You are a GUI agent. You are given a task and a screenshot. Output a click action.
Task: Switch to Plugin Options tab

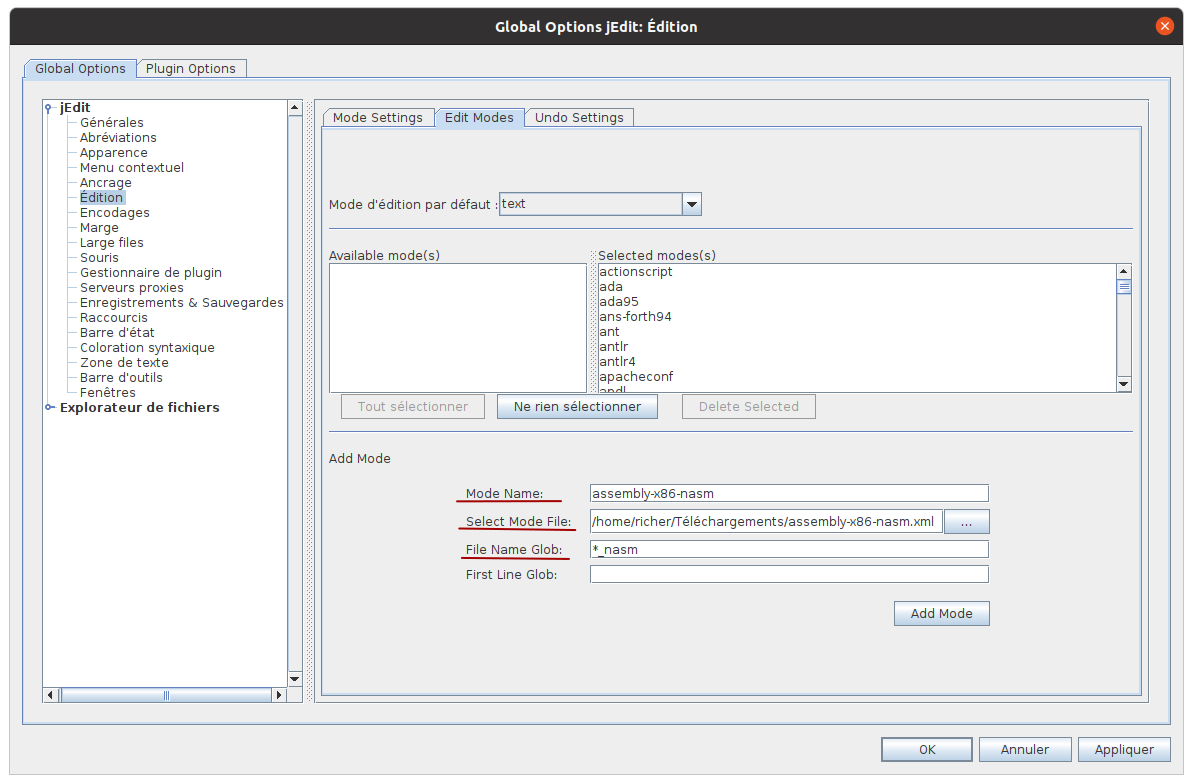(191, 69)
